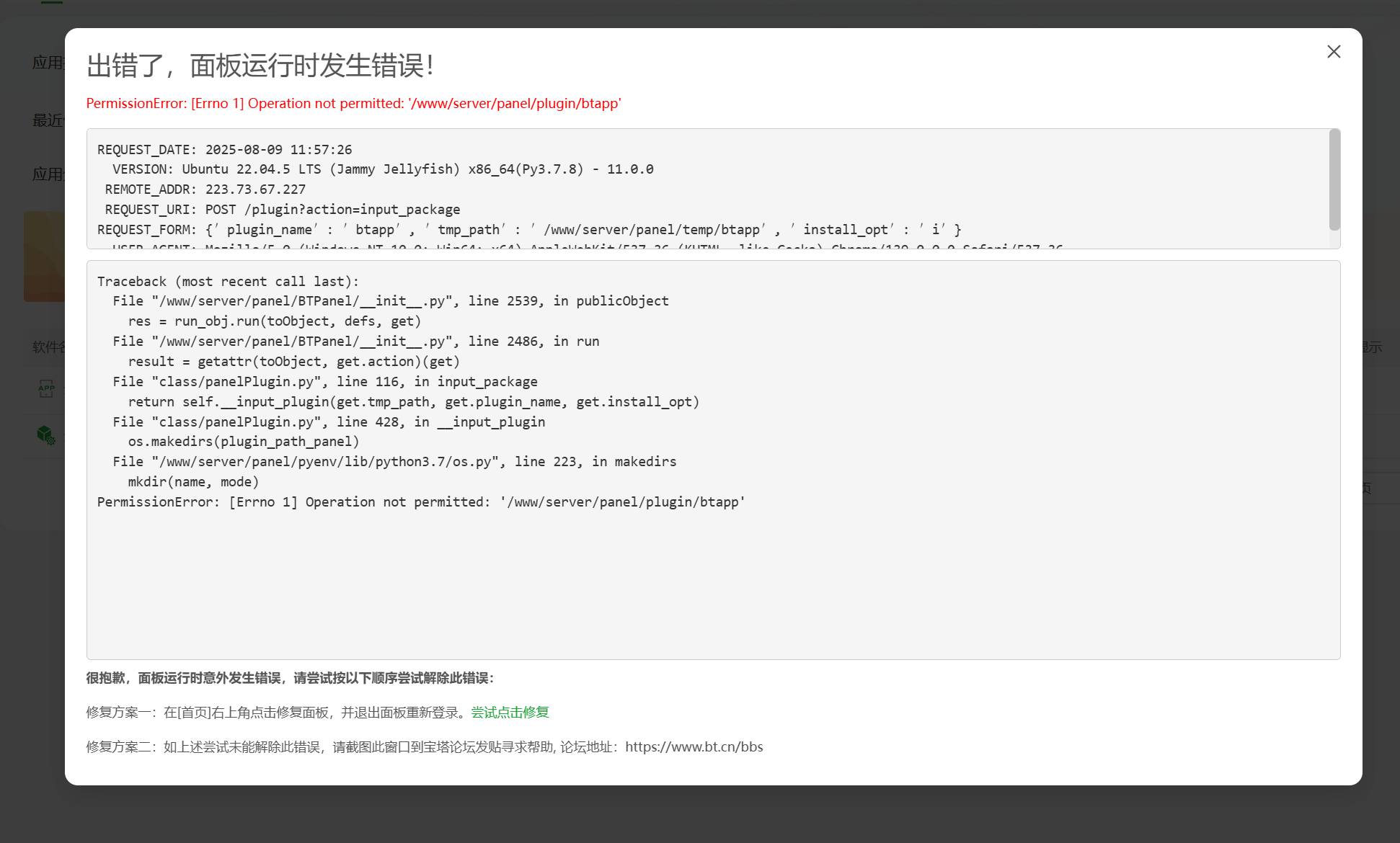Viewport: 1400px width, 843px height.
Task: Click the REQUEST_FORM plugin_name line
Action: click(x=529, y=230)
